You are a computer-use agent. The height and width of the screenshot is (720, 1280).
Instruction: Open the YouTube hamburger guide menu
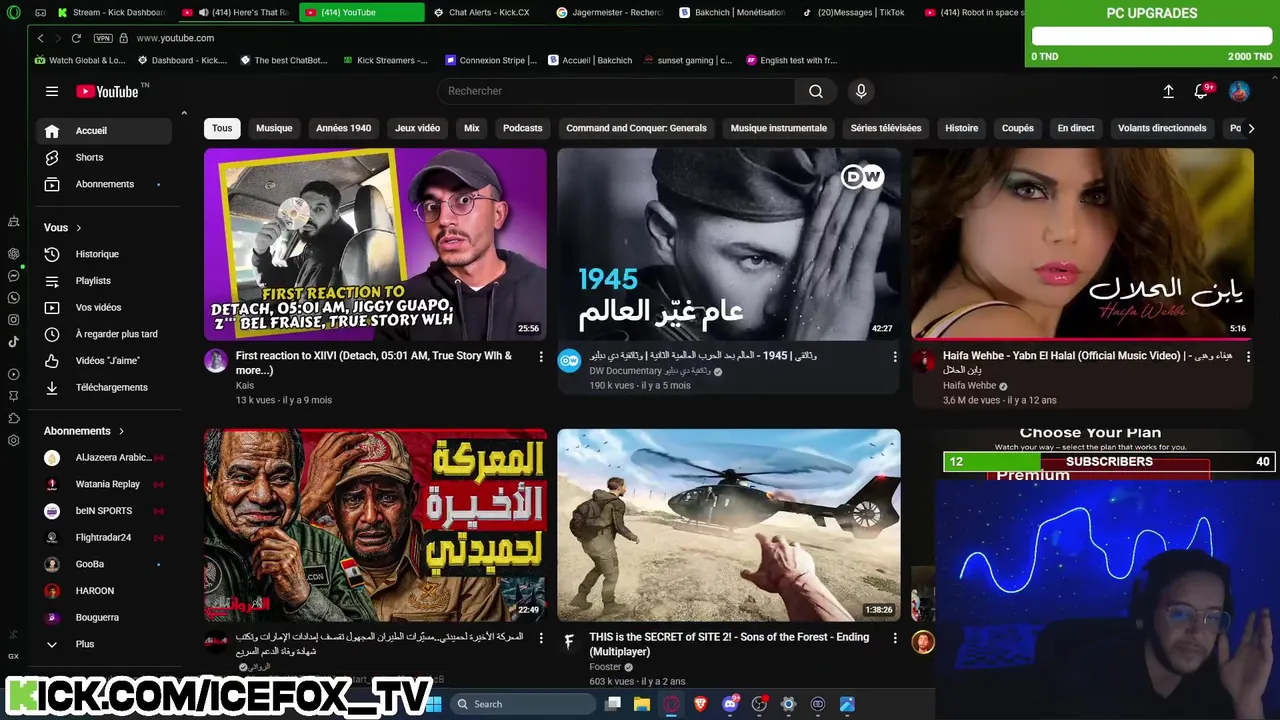[x=52, y=91]
